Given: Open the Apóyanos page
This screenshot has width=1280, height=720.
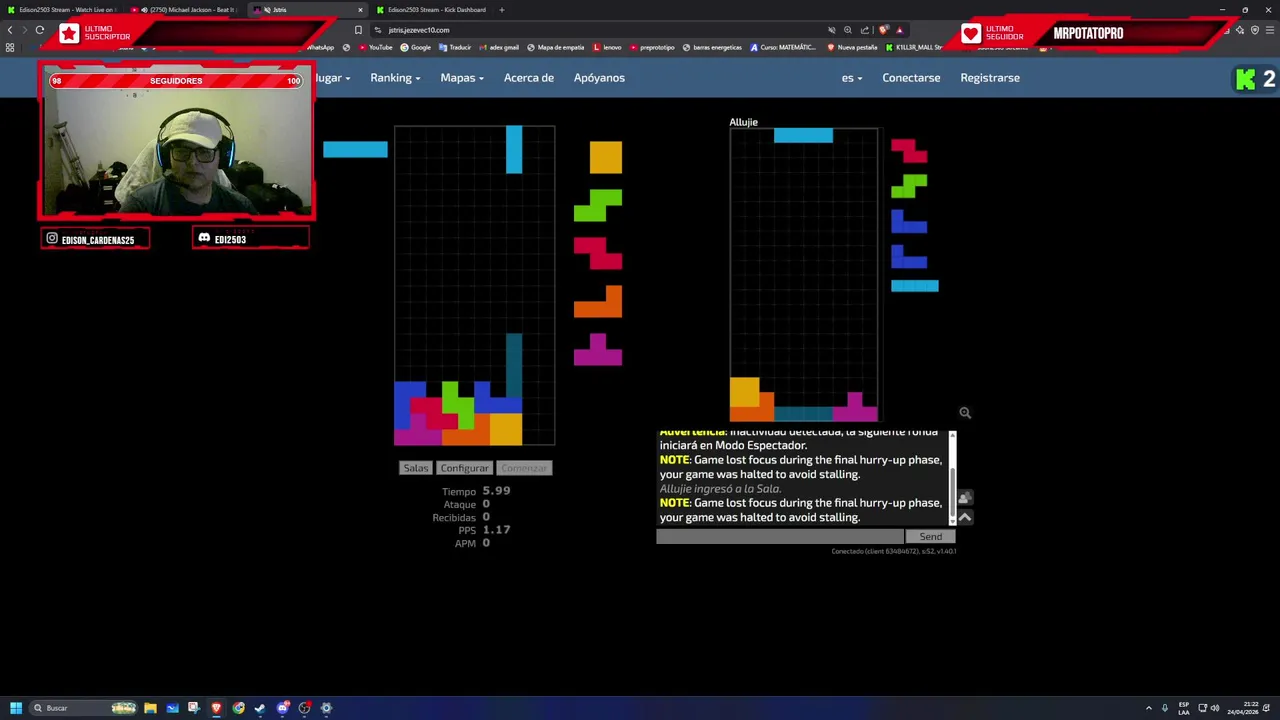Looking at the screenshot, I should pos(599,78).
